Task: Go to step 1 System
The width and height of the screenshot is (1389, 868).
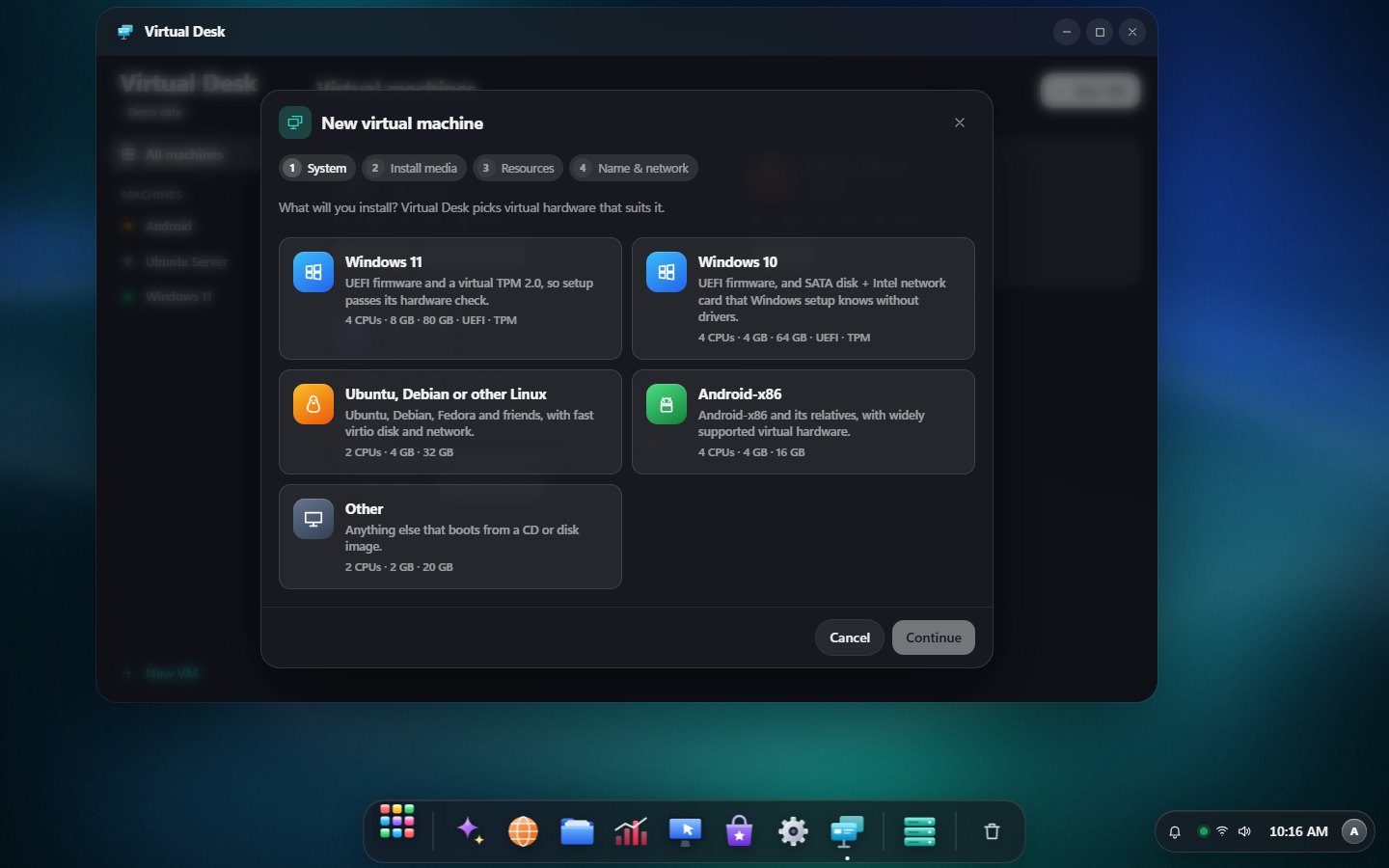Action: pyautogui.click(x=317, y=168)
